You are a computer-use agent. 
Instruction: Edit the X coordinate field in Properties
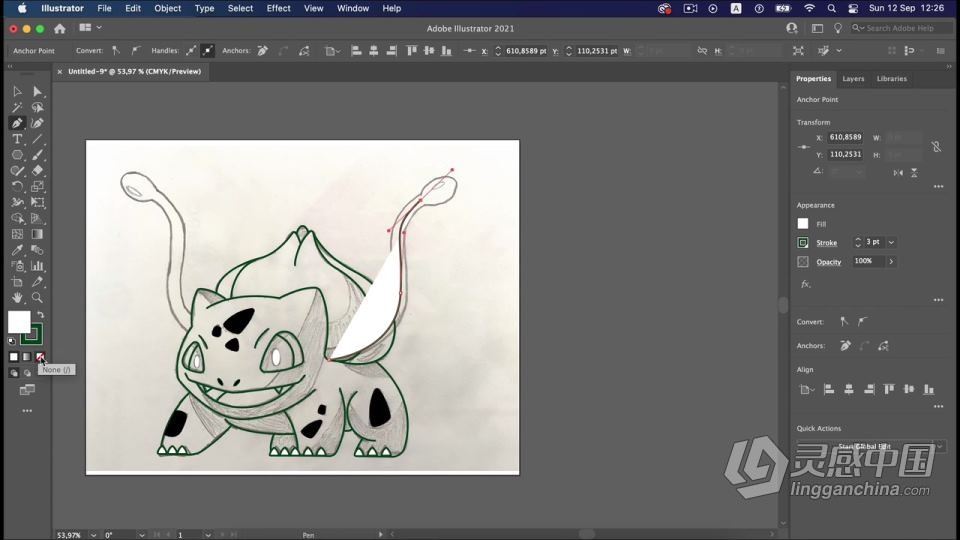(845, 137)
